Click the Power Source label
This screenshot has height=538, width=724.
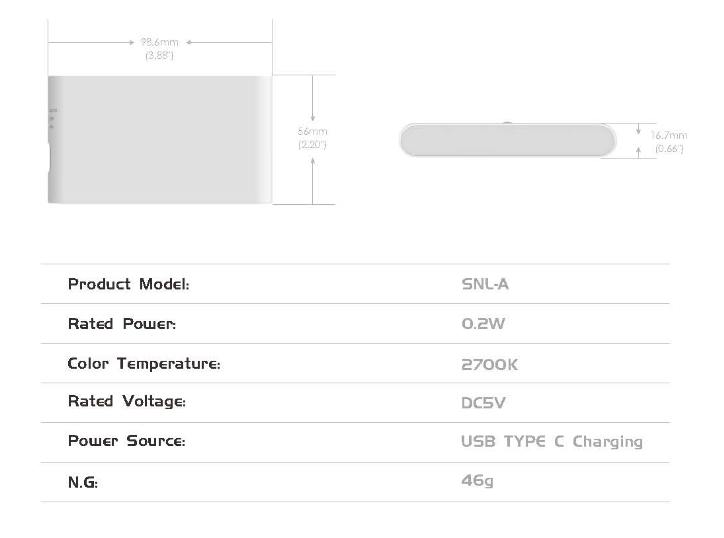click(x=127, y=441)
